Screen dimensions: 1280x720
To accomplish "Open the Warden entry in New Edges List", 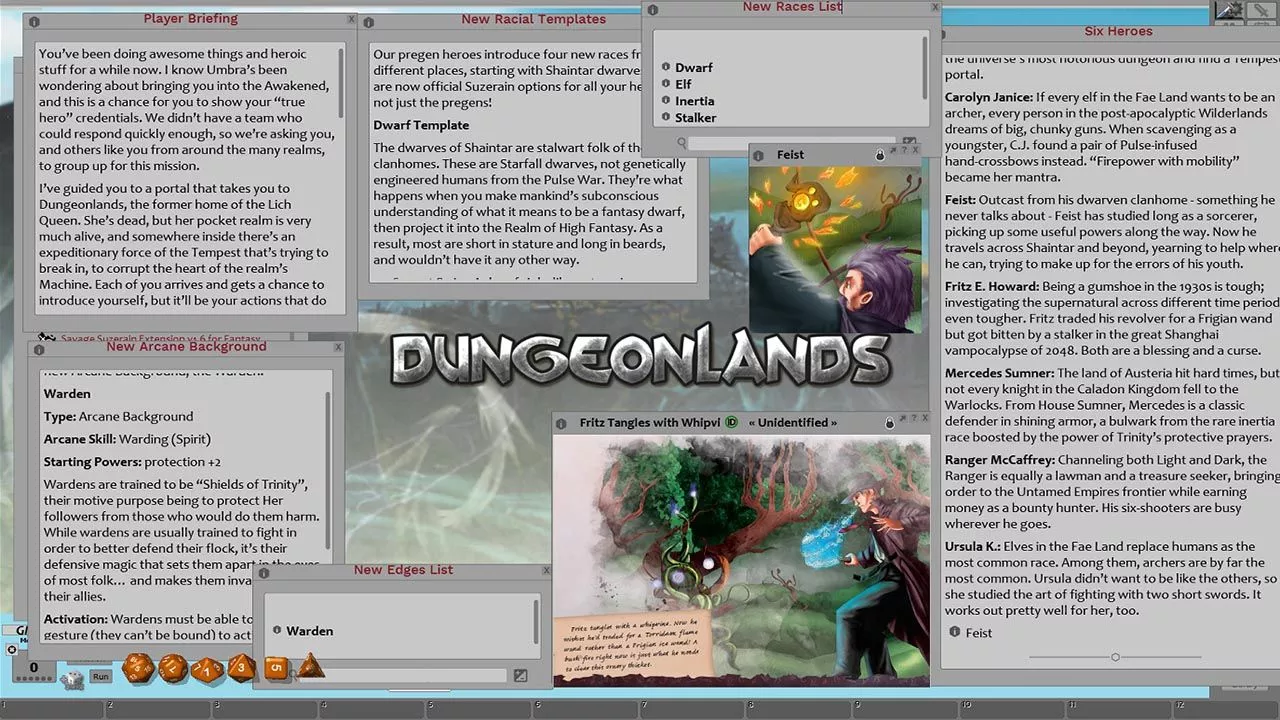I will [x=310, y=631].
